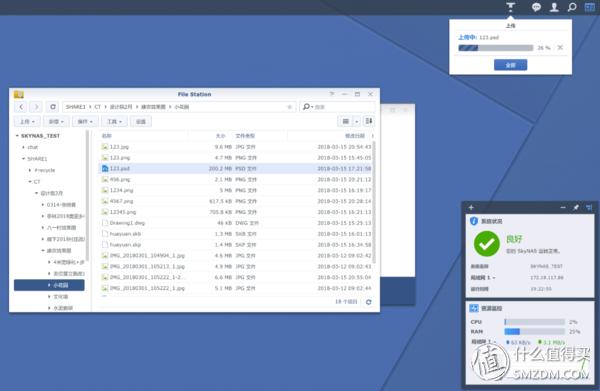
Task: Open File Station help question mark
Action: click(332, 94)
